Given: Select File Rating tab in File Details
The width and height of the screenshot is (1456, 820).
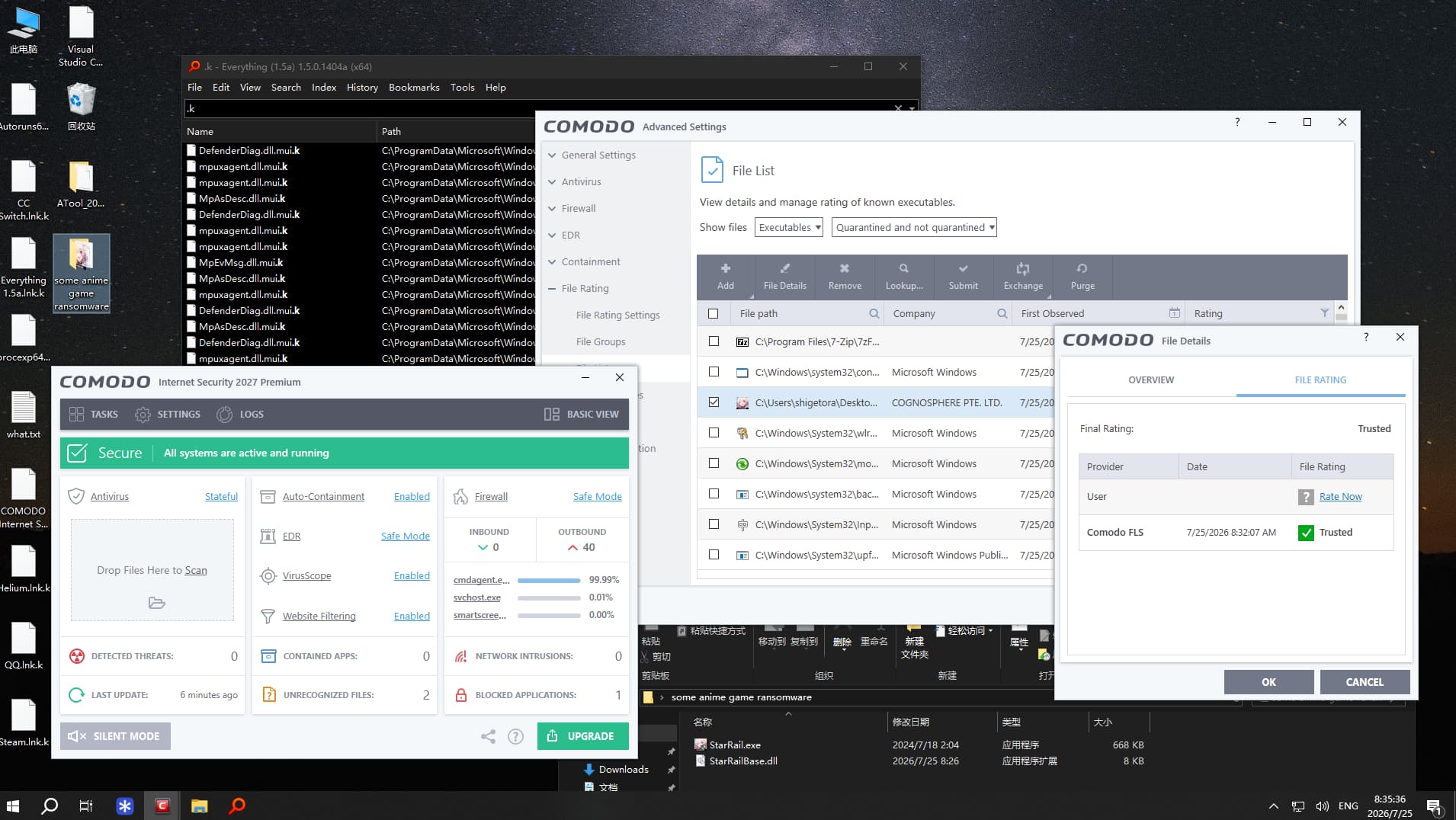Looking at the screenshot, I should (1320, 380).
